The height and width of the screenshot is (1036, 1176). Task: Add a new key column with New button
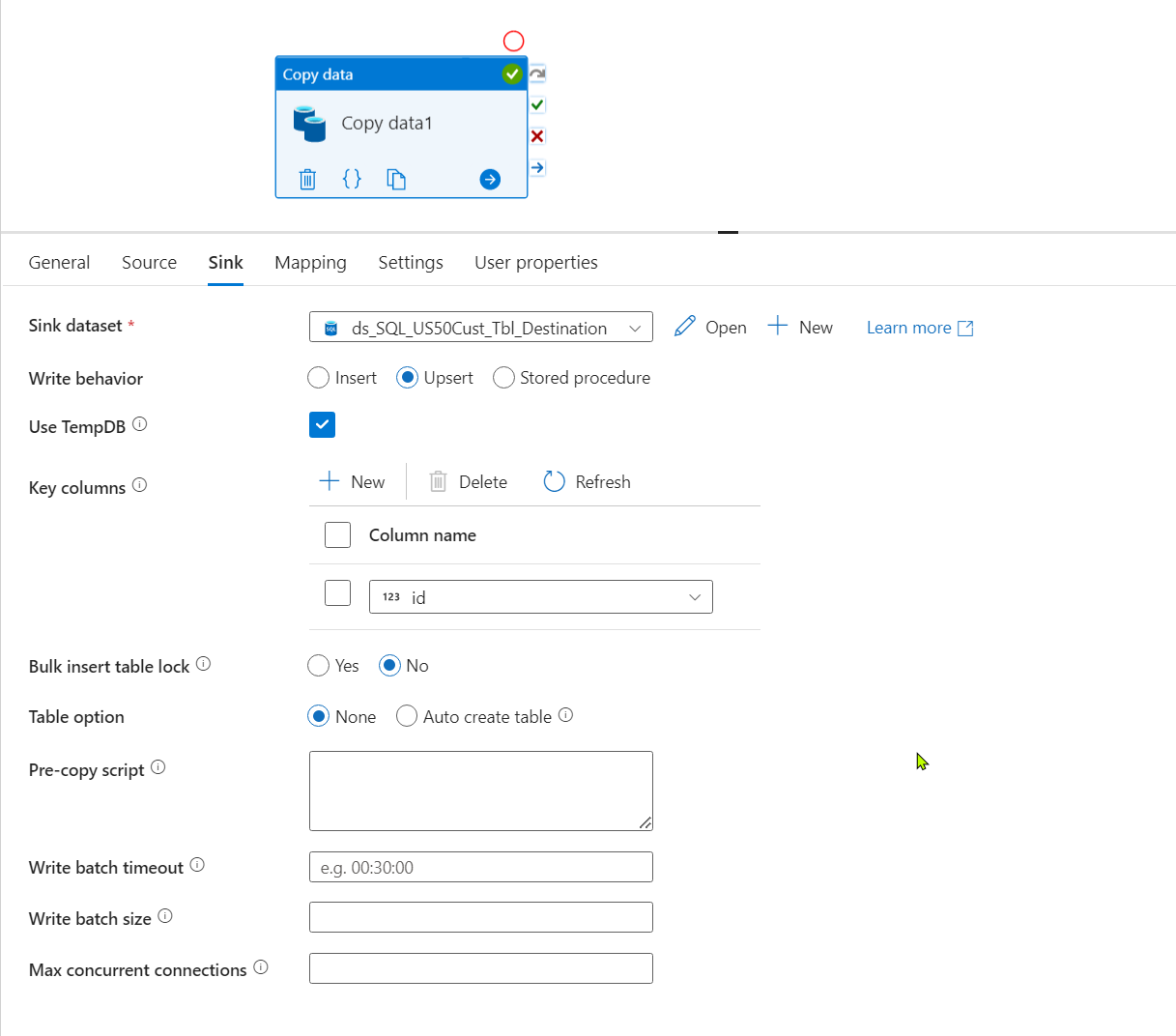click(353, 480)
